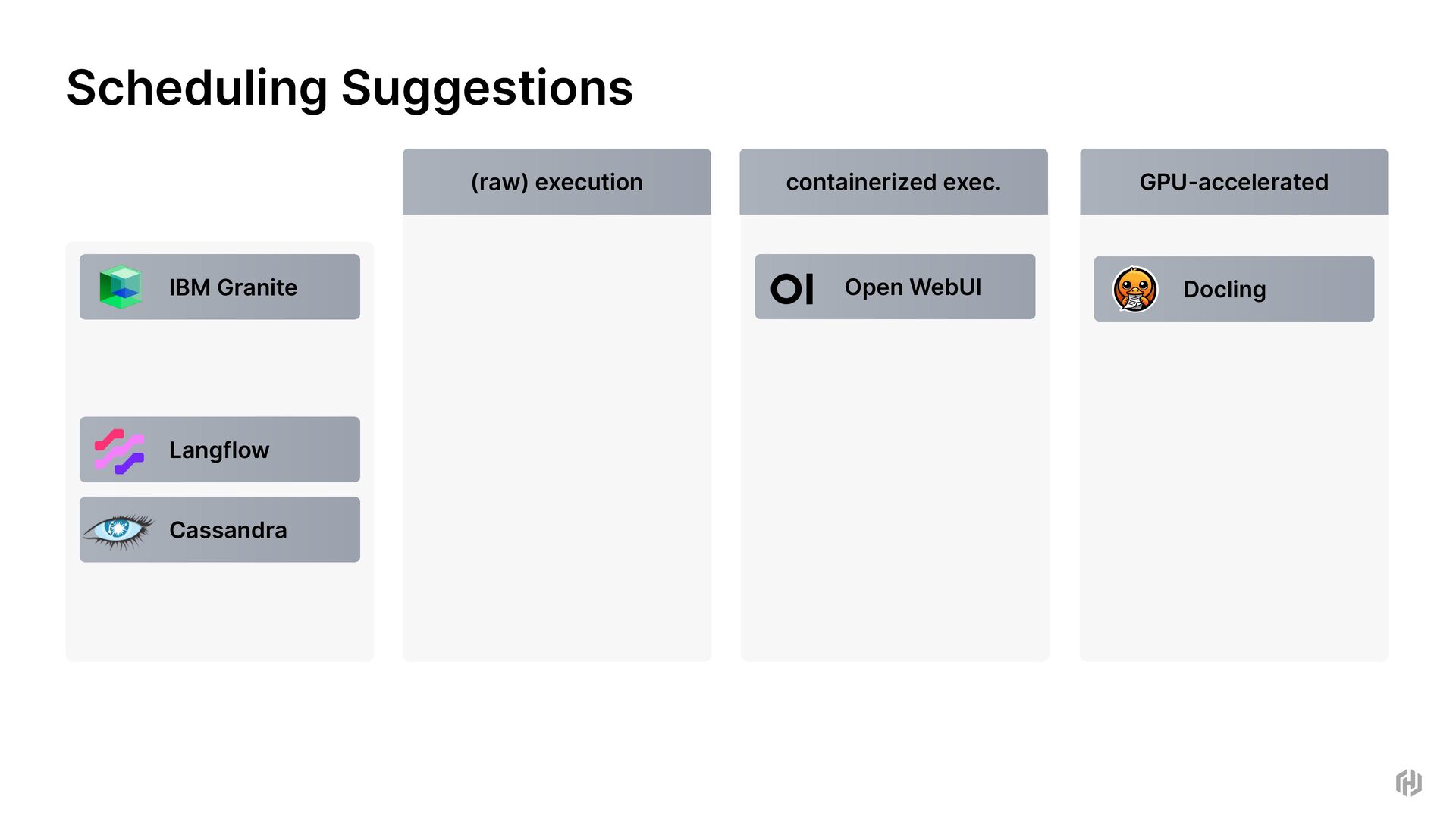Image resolution: width=1456 pixels, height=819 pixels.
Task: Click the Open WebUI logo icon
Action: click(792, 288)
